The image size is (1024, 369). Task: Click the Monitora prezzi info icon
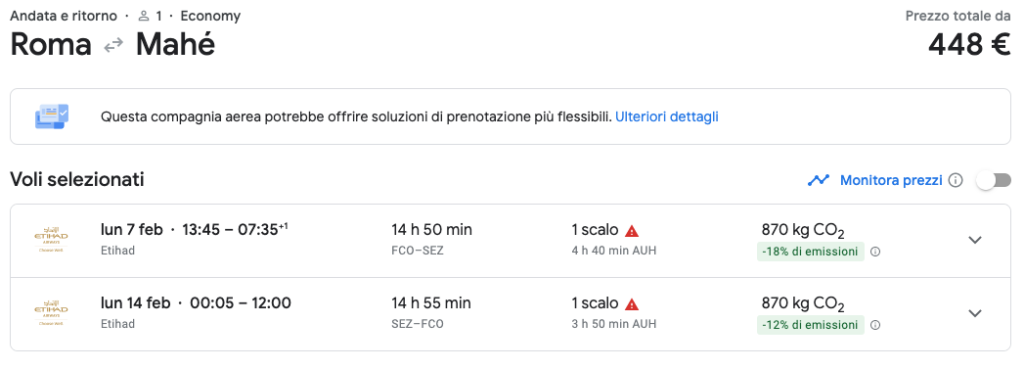[955, 180]
